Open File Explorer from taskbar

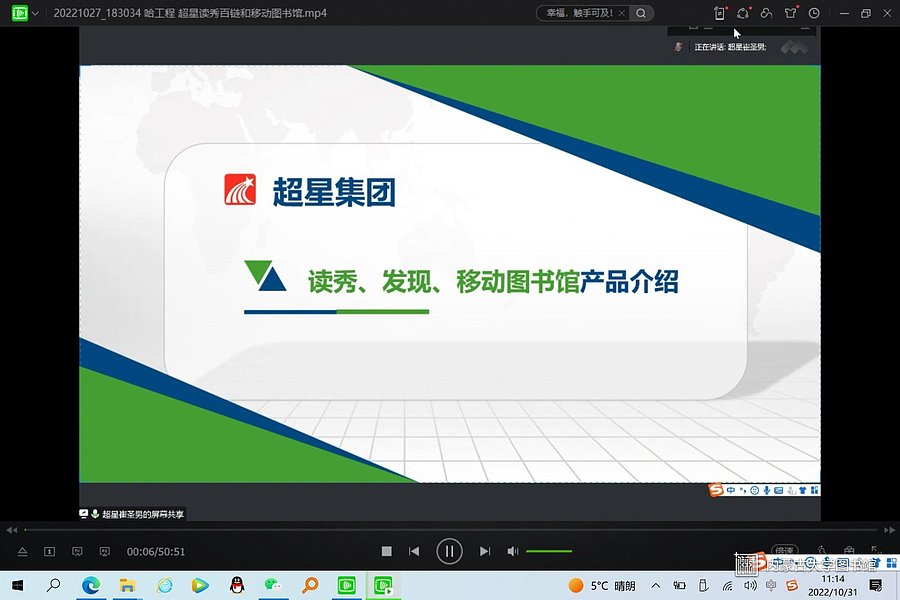(127, 586)
